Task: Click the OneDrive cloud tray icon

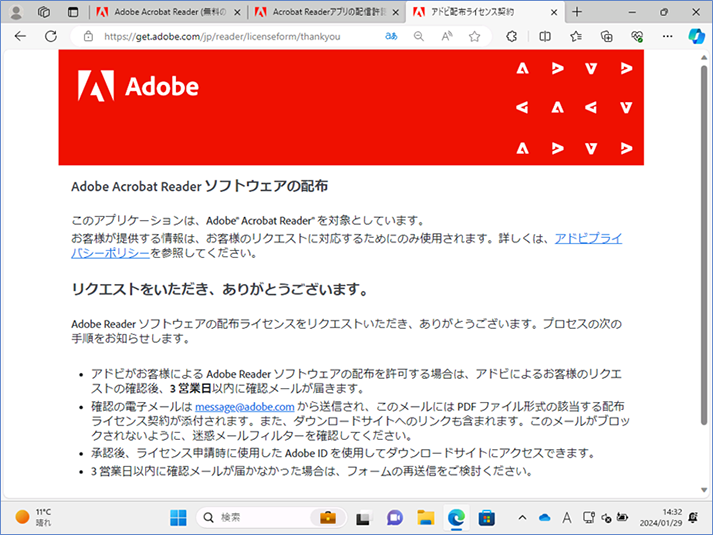Action: [544, 517]
